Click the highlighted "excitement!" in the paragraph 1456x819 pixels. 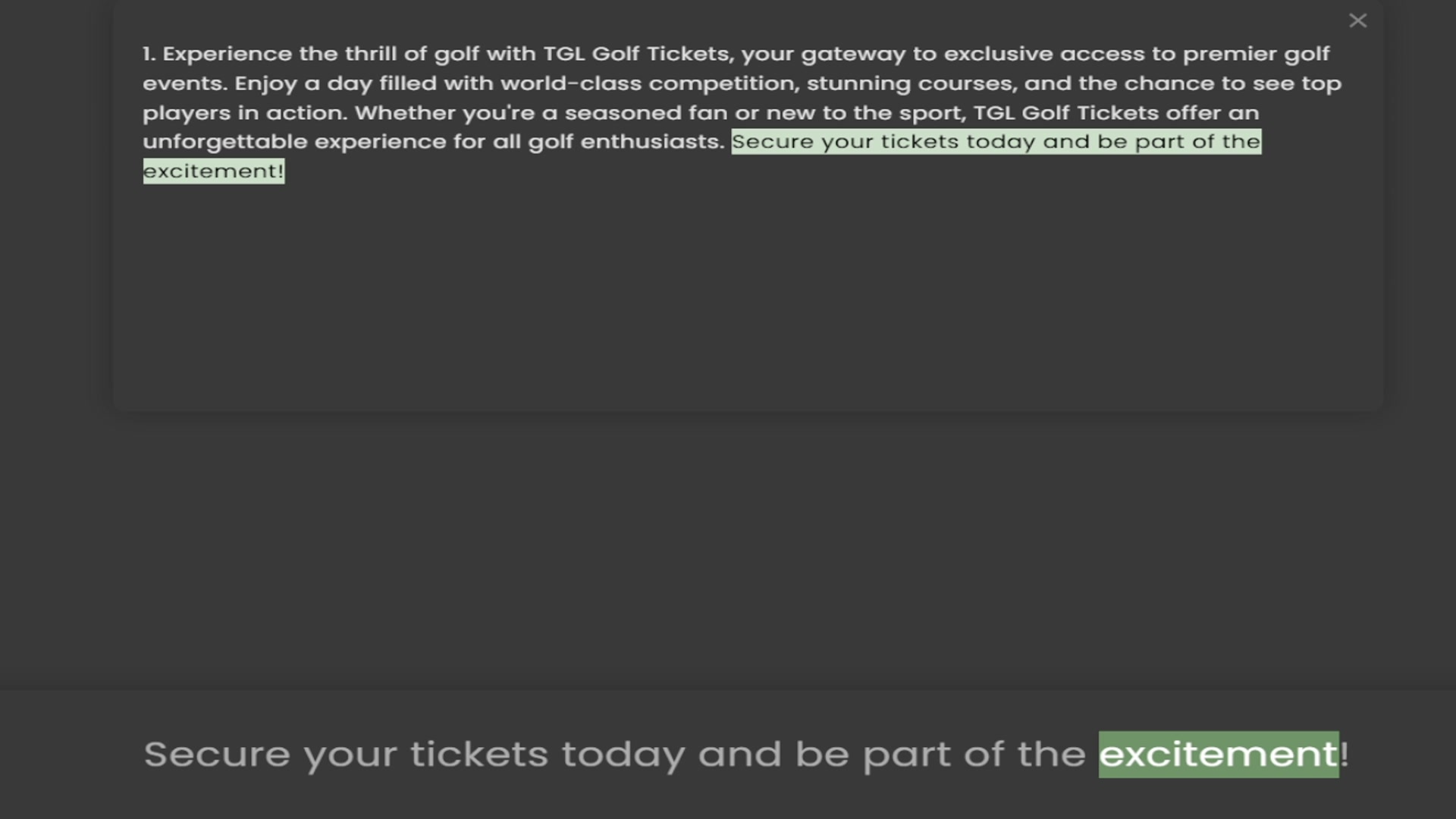(213, 171)
